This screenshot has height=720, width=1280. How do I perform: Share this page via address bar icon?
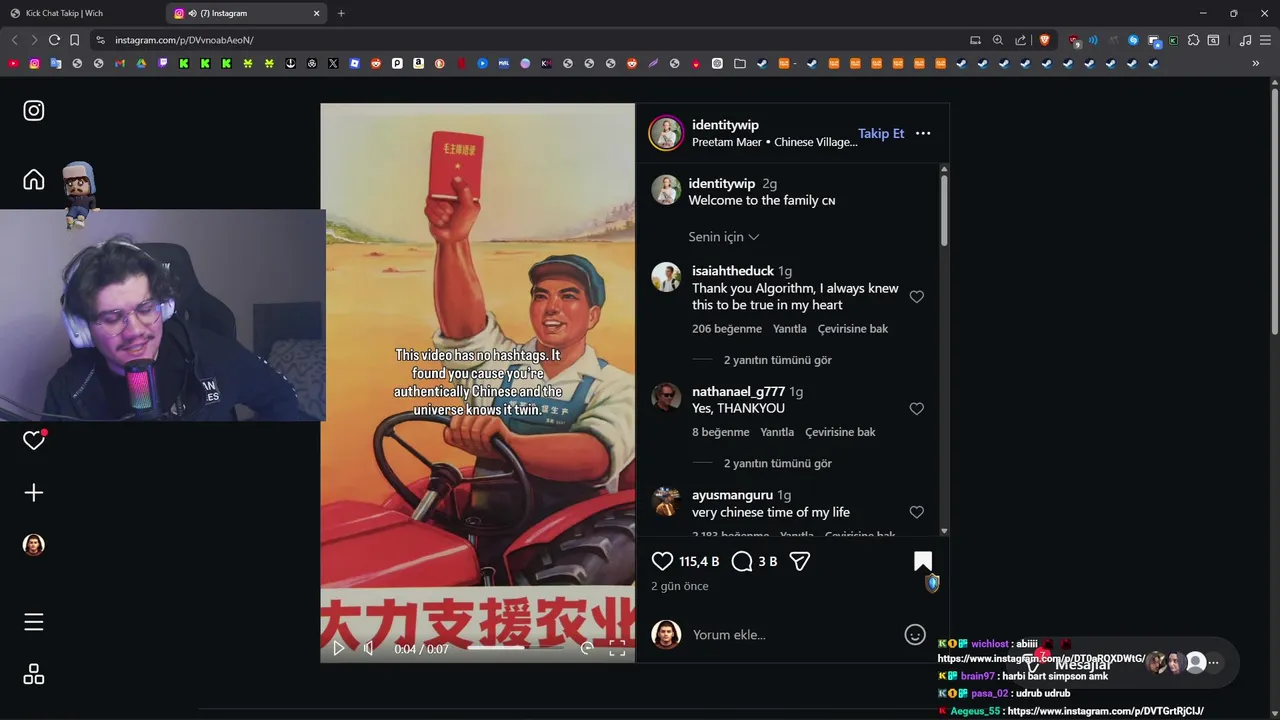(1020, 40)
